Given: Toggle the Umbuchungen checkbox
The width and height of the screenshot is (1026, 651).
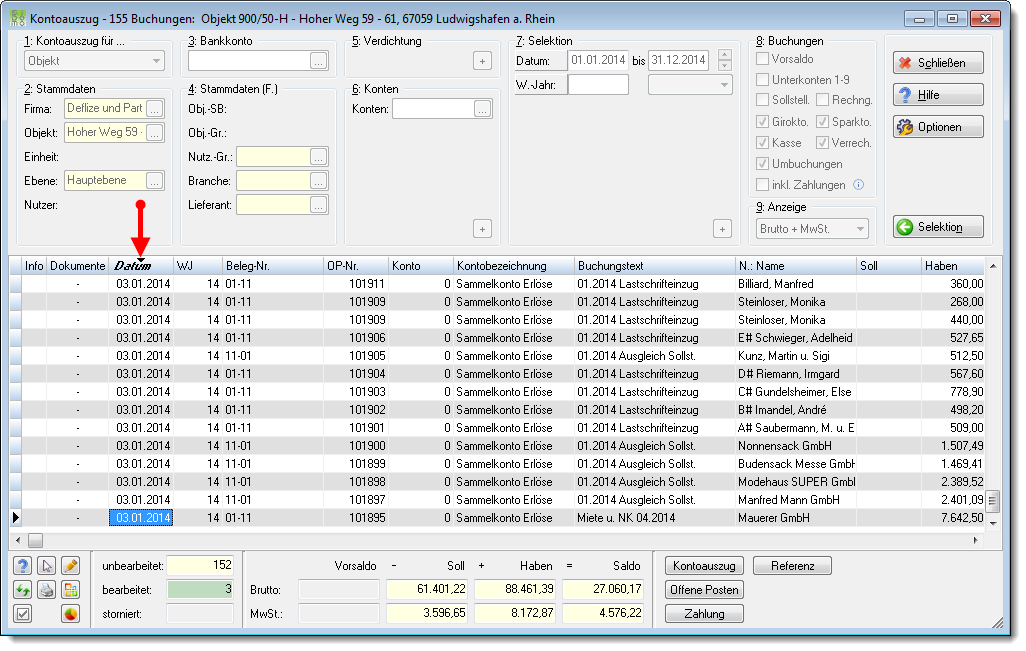Looking at the screenshot, I should tap(762, 164).
